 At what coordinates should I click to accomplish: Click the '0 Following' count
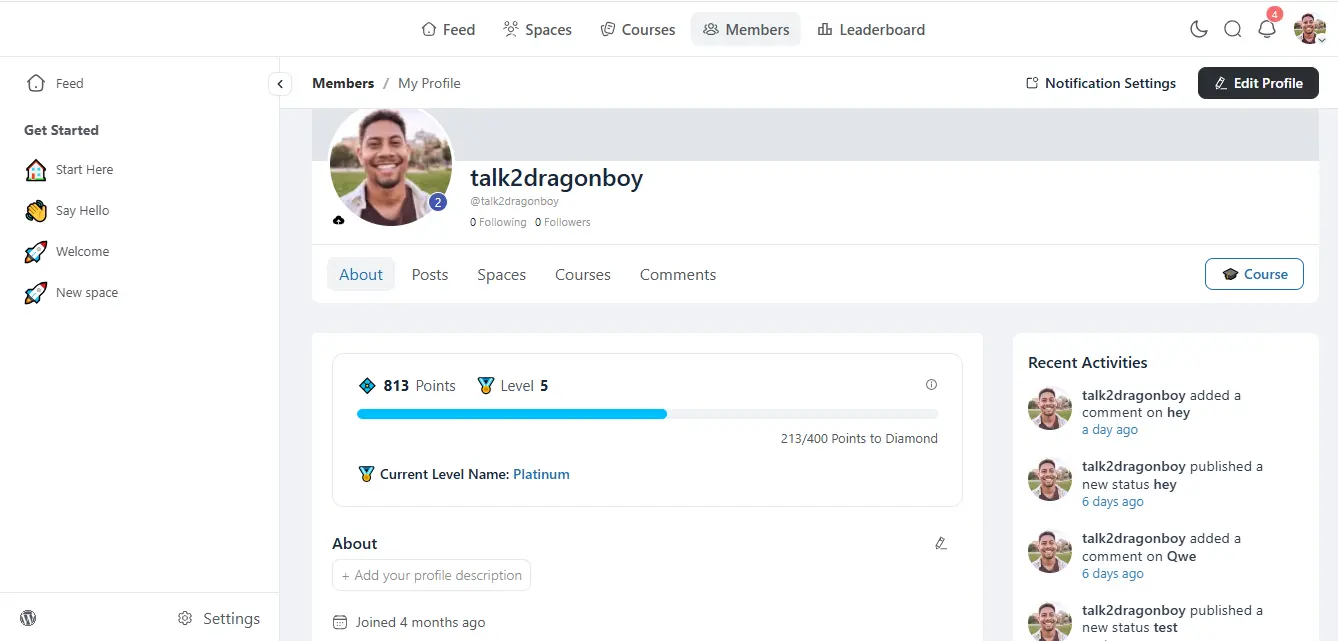498,222
